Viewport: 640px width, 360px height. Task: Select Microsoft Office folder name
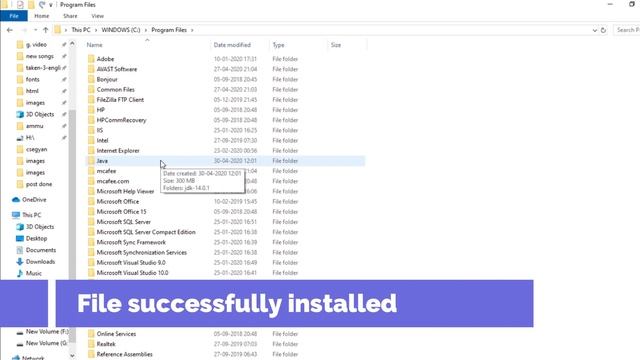click(118, 202)
